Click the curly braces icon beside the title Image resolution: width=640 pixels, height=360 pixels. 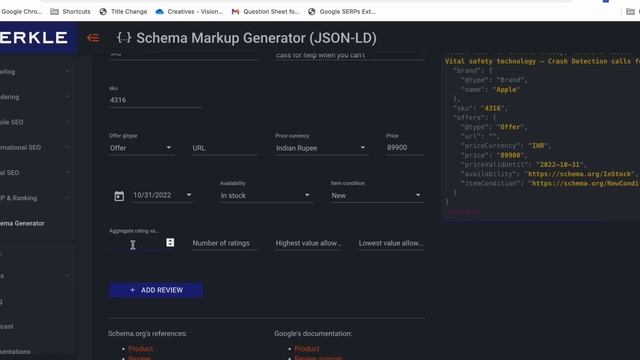pos(124,38)
